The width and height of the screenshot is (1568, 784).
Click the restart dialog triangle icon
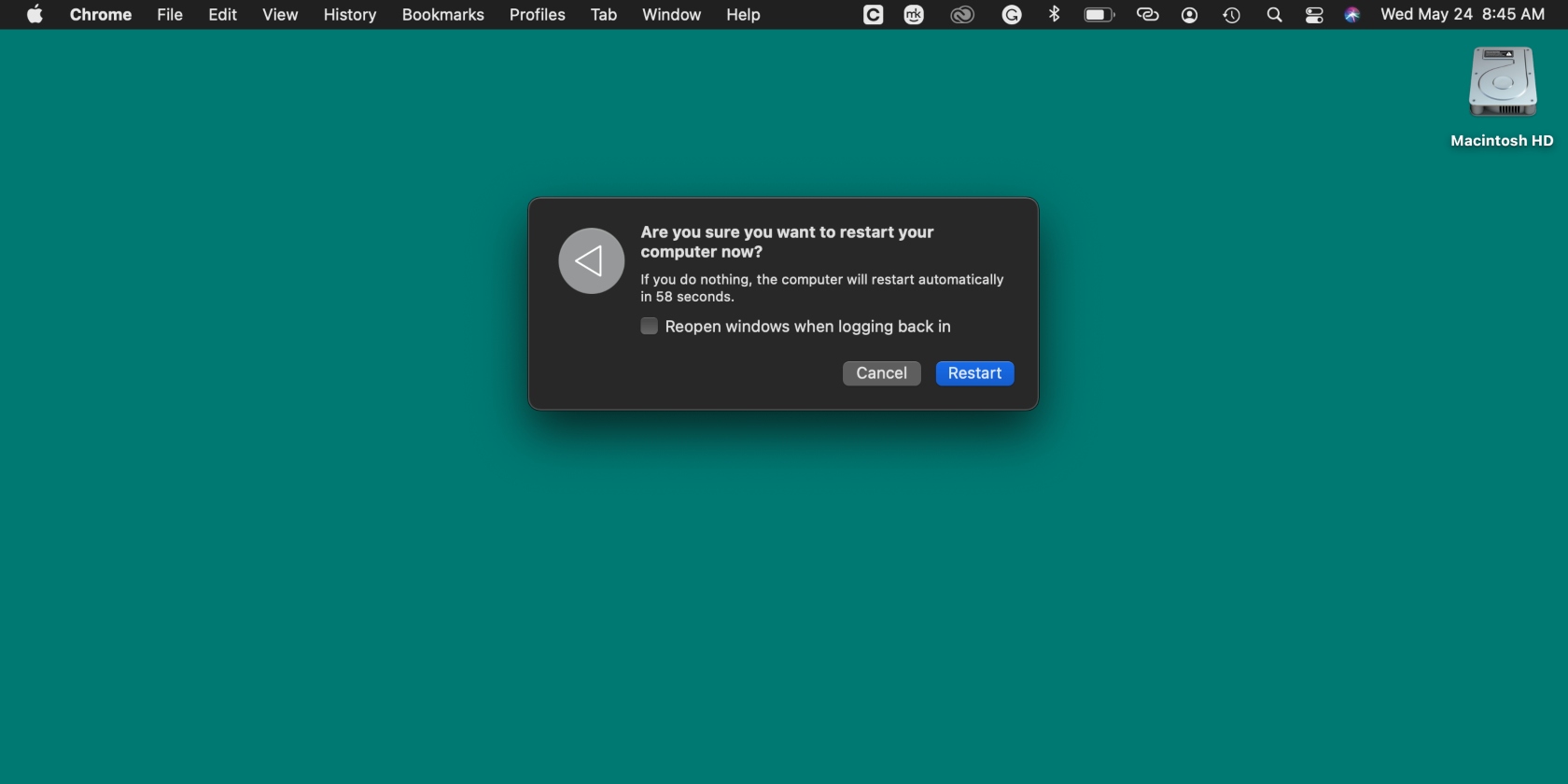pyautogui.click(x=591, y=261)
